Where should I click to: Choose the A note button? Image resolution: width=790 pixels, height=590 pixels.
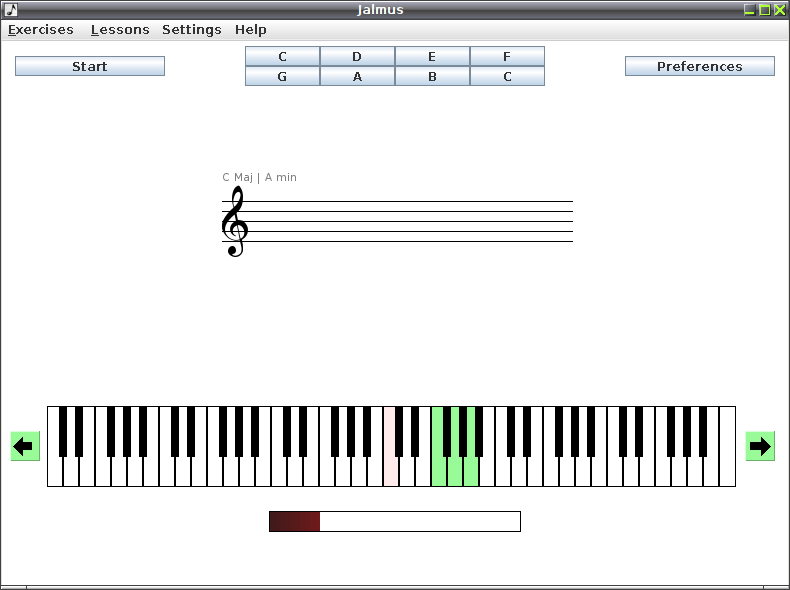(x=357, y=77)
